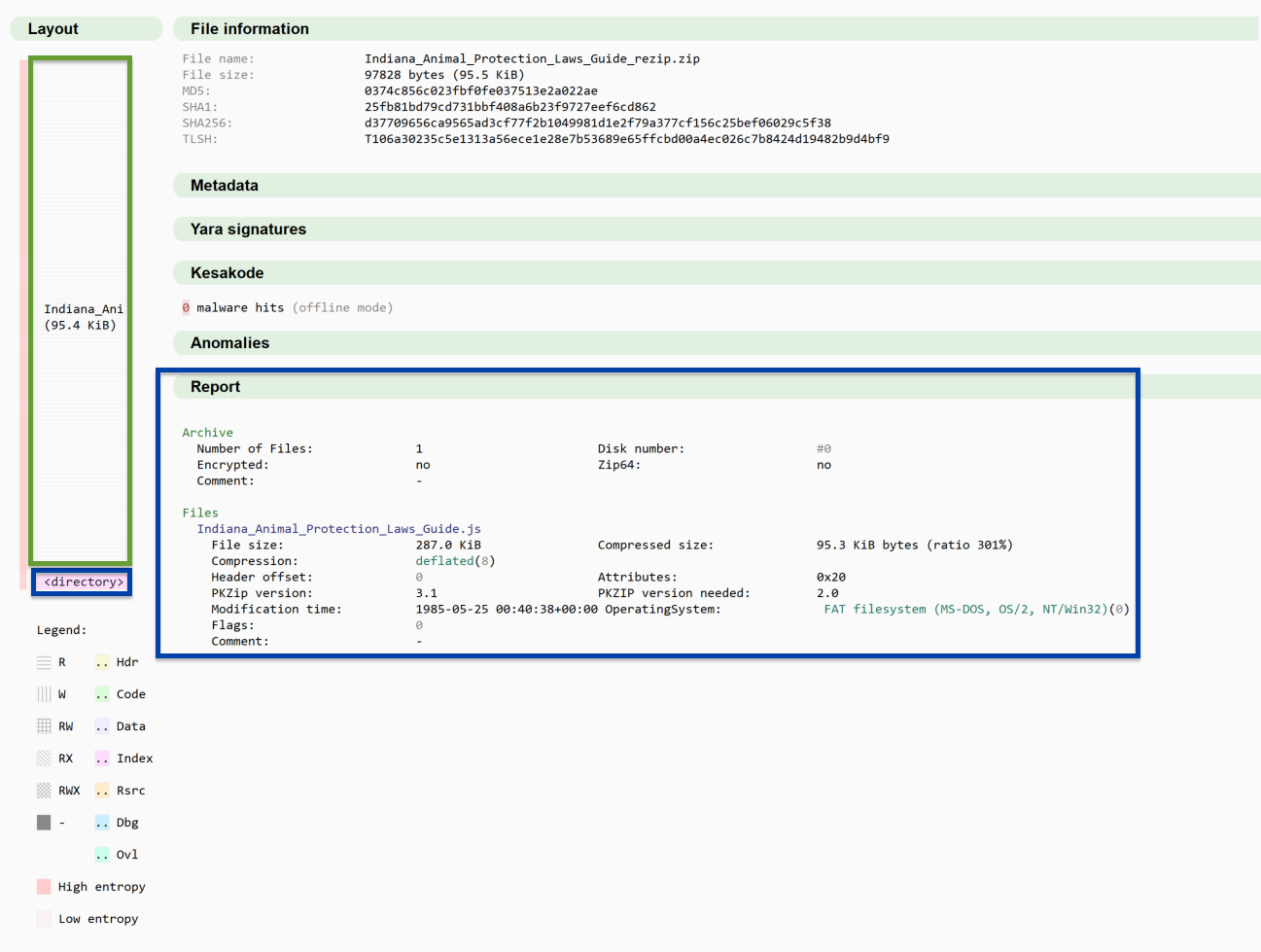Open Indiana_Animal_Protection_Laws_Guide.js file link
The image size is (1261, 952).
338,528
